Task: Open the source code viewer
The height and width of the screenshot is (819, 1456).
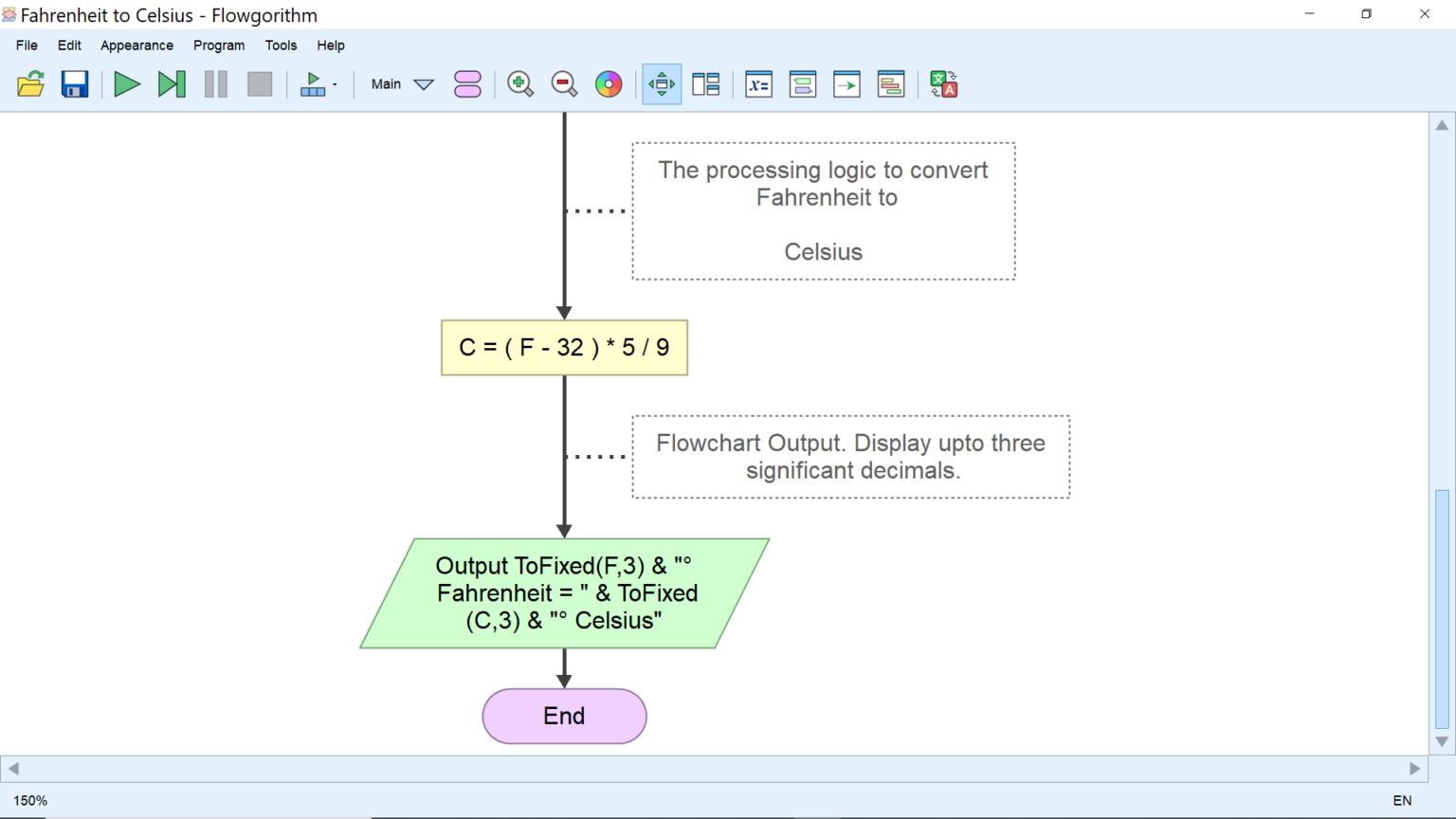Action: (891, 84)
